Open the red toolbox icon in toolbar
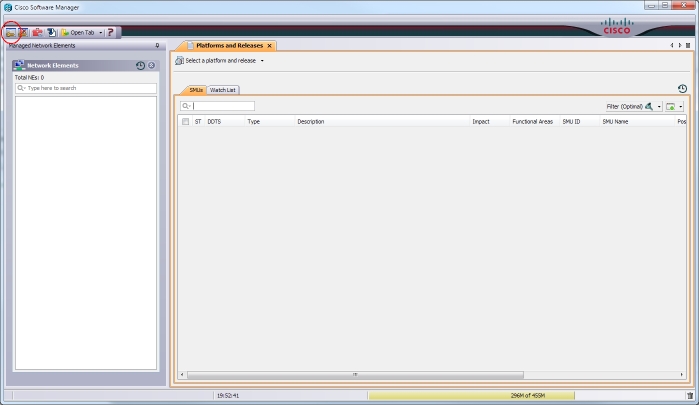The image size is (699, 405). 37,33
